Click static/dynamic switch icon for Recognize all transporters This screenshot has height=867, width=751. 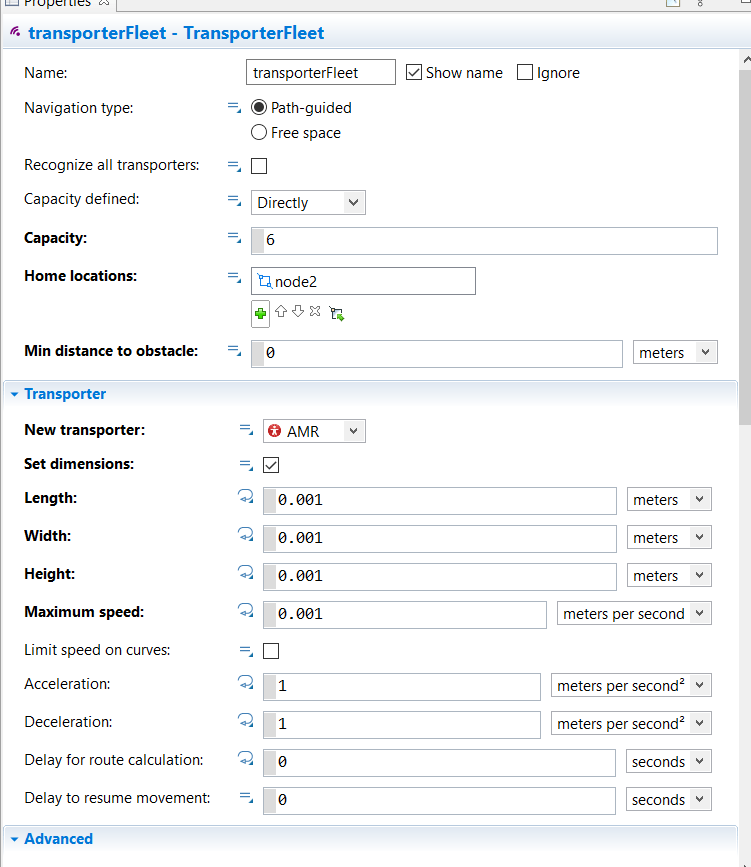pos(234,165)
